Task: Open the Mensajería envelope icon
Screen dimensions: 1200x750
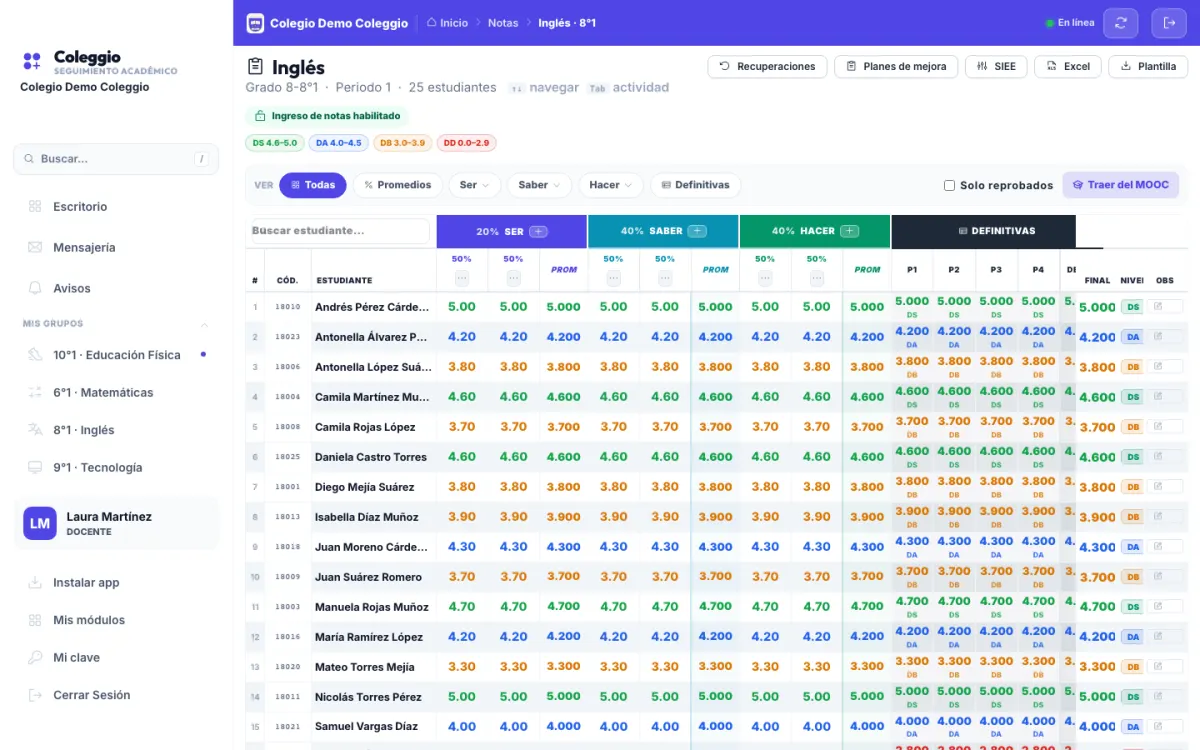Action: tap(35, 247)
